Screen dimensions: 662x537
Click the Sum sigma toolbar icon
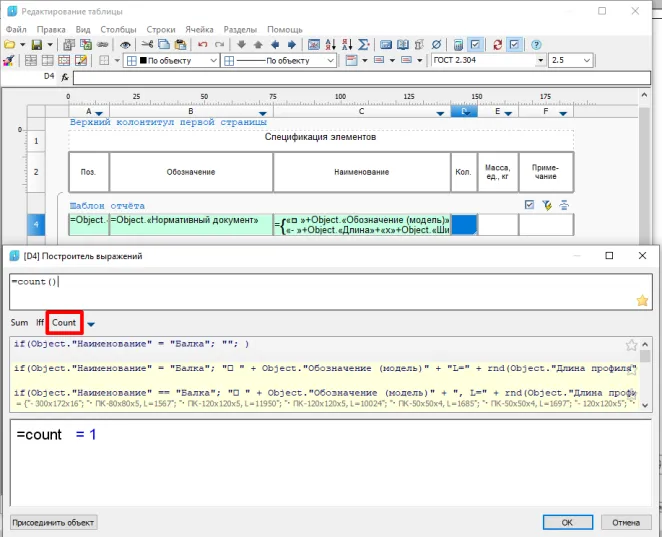[363, 45]
